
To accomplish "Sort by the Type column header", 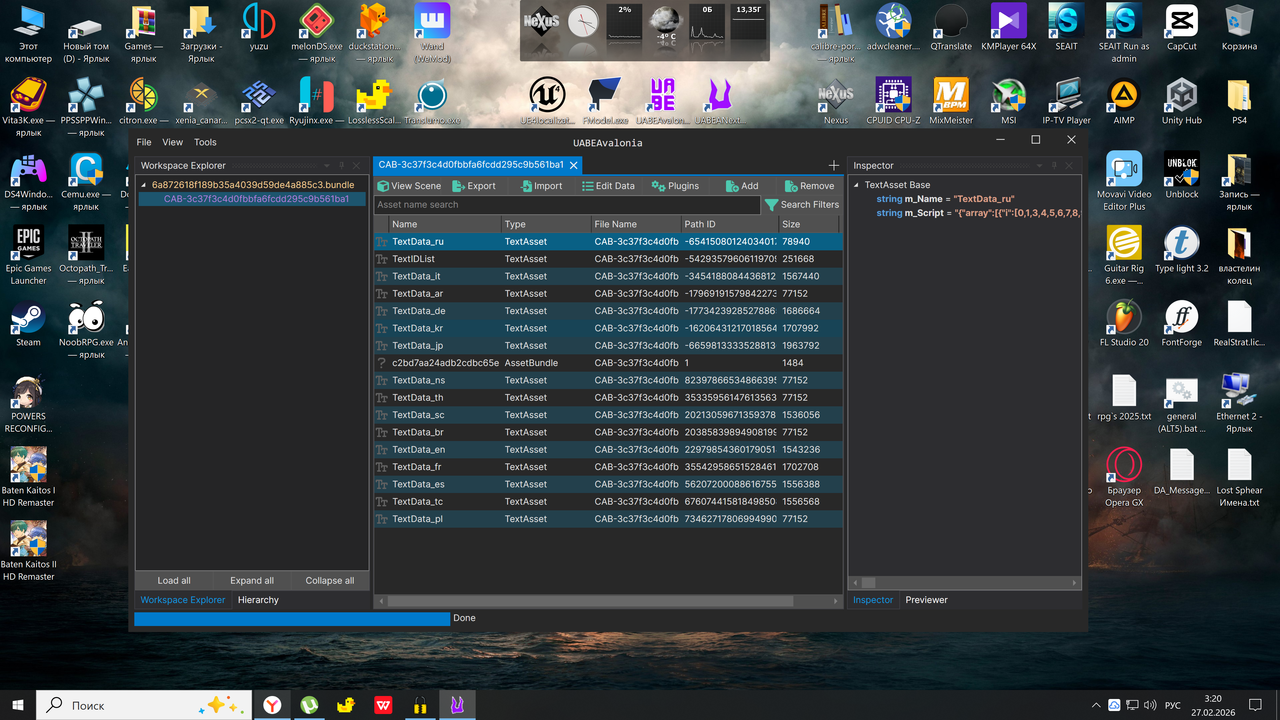I will pyautogui.click(x=544, y=224).
